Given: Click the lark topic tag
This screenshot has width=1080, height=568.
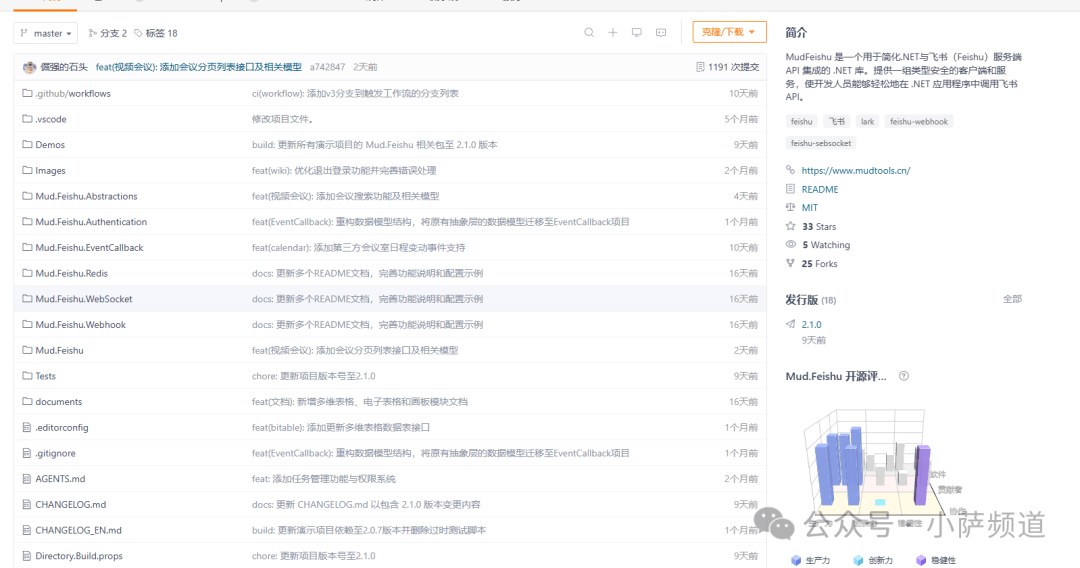Looking at the screenshot, I should point(867,121).
